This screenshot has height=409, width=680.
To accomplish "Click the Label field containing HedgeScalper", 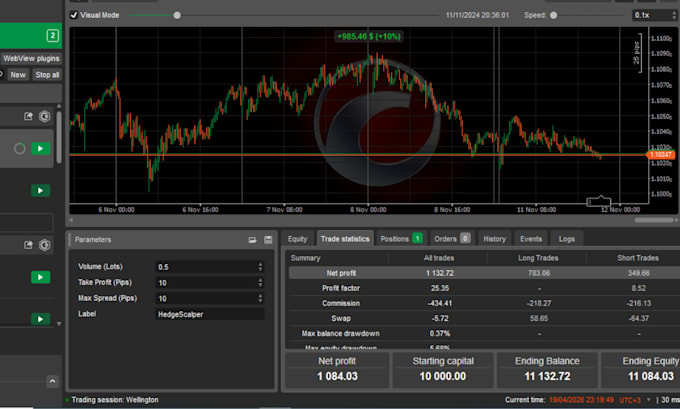I will click(x=209, y=314).
